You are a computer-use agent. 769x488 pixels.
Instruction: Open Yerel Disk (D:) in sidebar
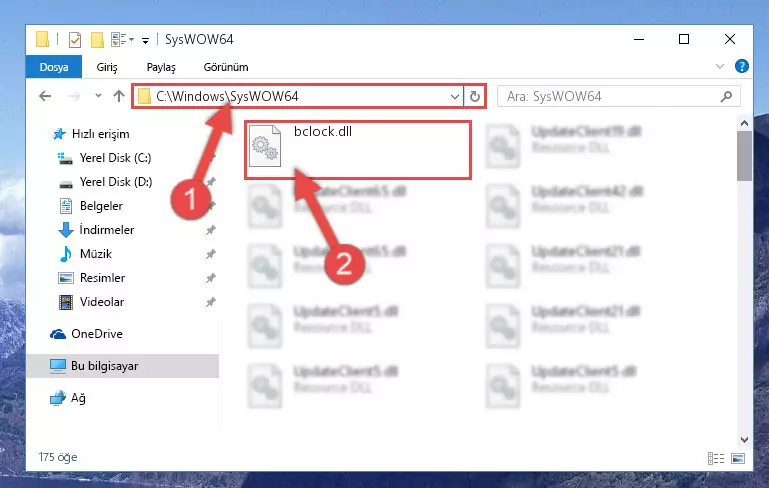click(116, 182)
